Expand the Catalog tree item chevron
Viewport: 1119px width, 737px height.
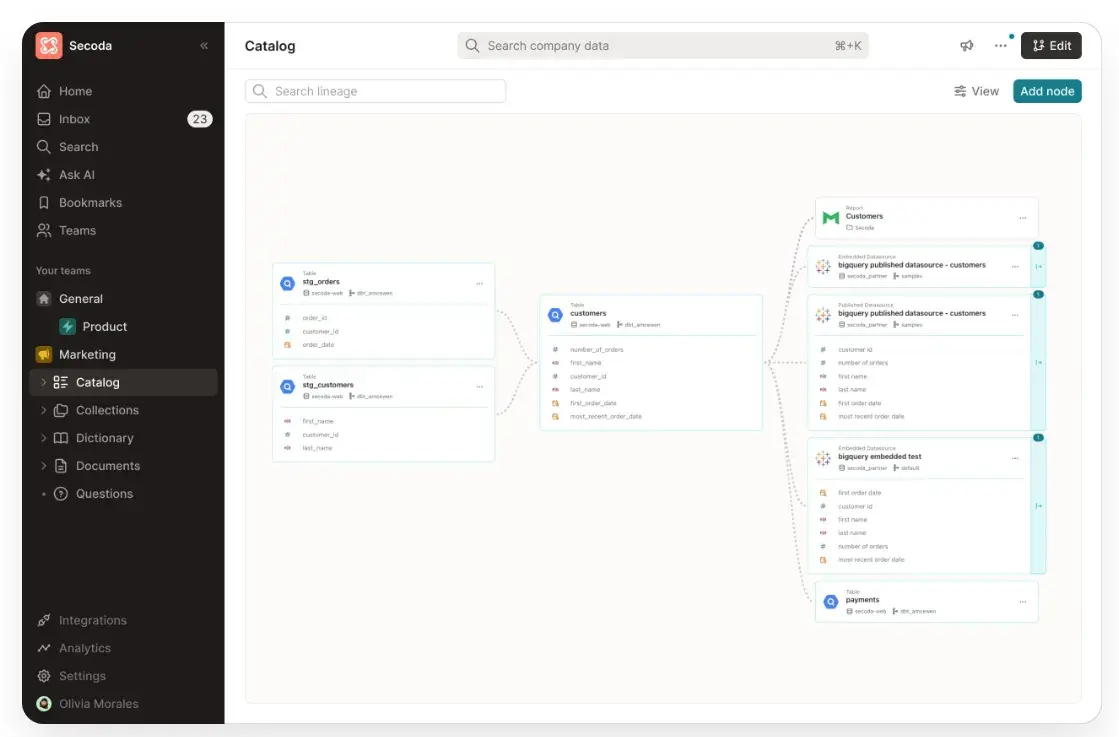coord(43,382)
